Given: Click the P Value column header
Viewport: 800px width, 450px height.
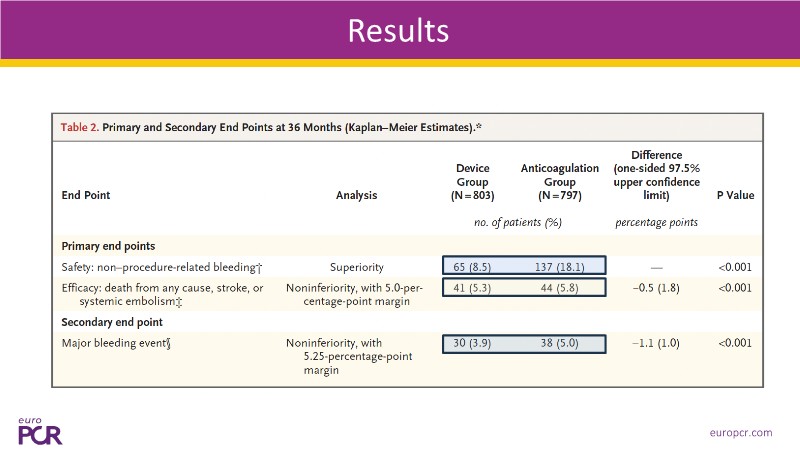Looking at the screenshot, I should [735, 196].
